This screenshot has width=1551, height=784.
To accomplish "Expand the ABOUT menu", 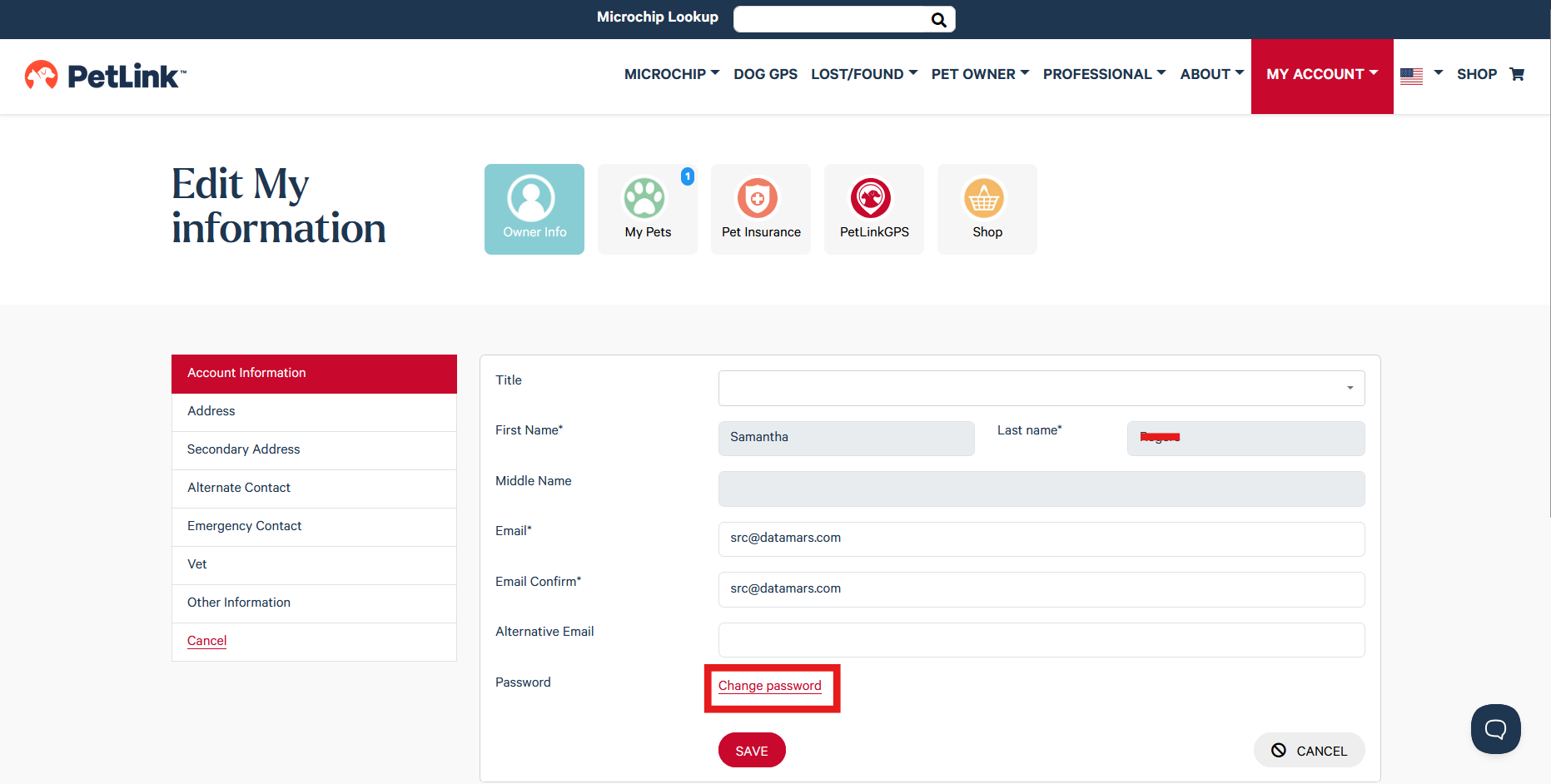I will pos(1212,74).
